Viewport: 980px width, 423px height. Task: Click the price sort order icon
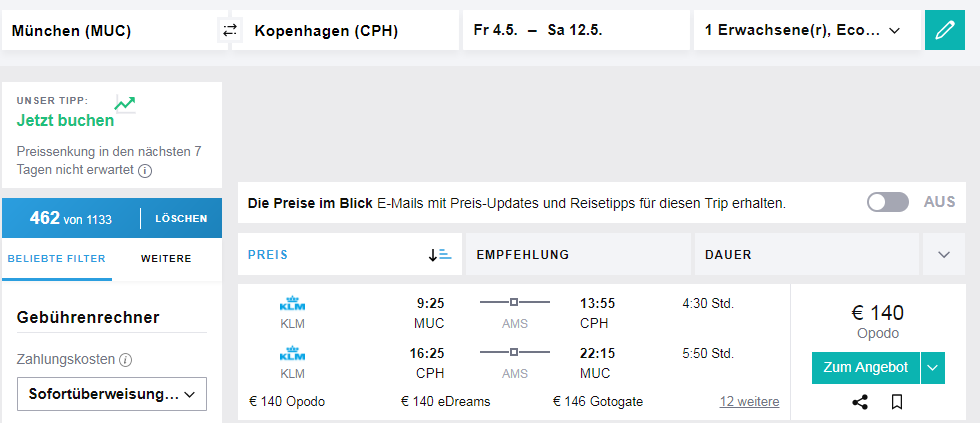coord(440,255)
